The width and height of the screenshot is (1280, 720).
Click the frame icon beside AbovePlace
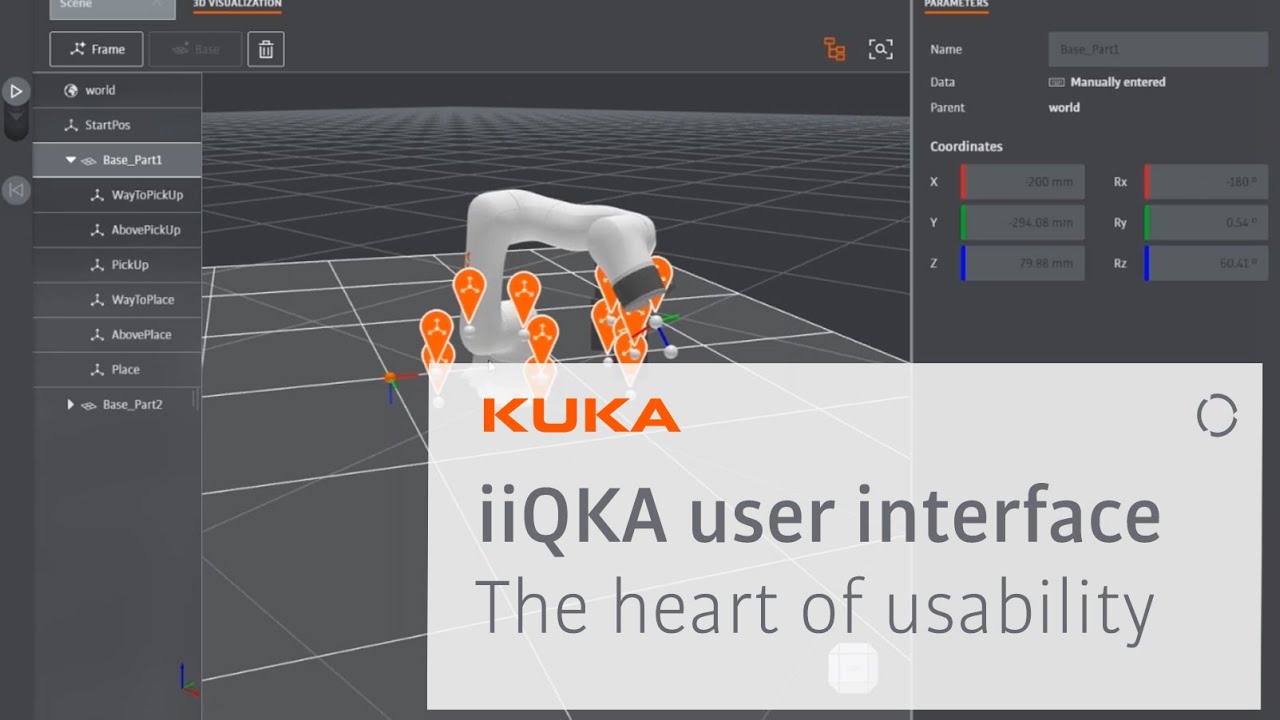click(97, 335)
